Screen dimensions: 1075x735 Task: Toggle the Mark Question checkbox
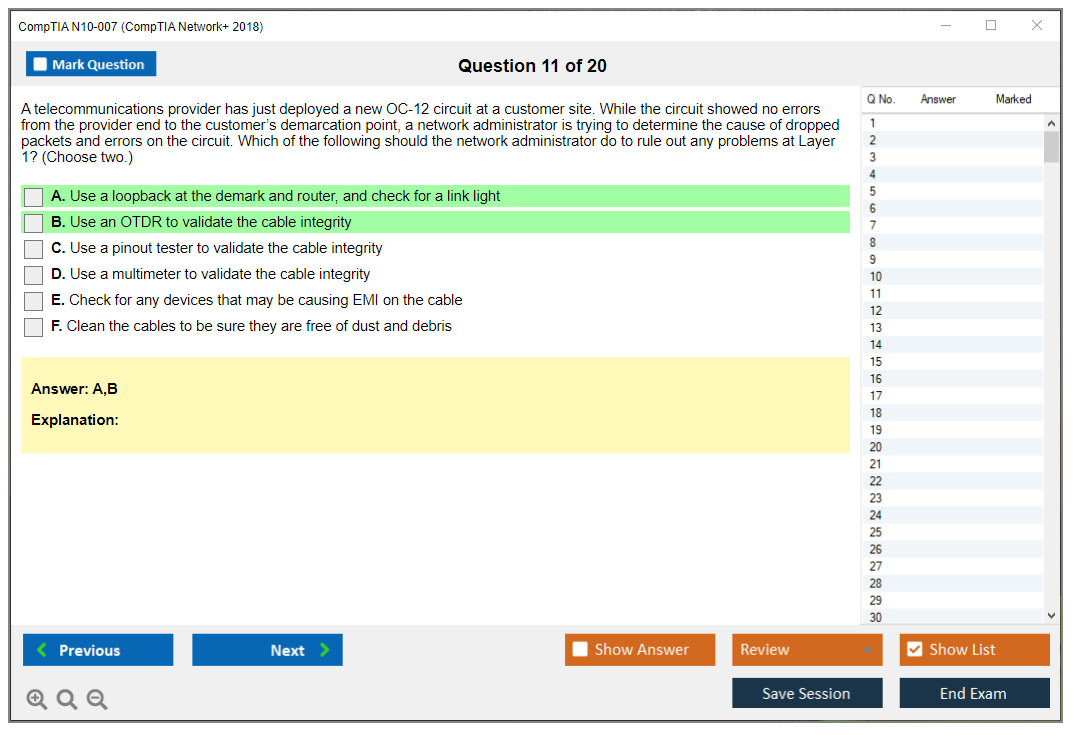coord(41,65)
